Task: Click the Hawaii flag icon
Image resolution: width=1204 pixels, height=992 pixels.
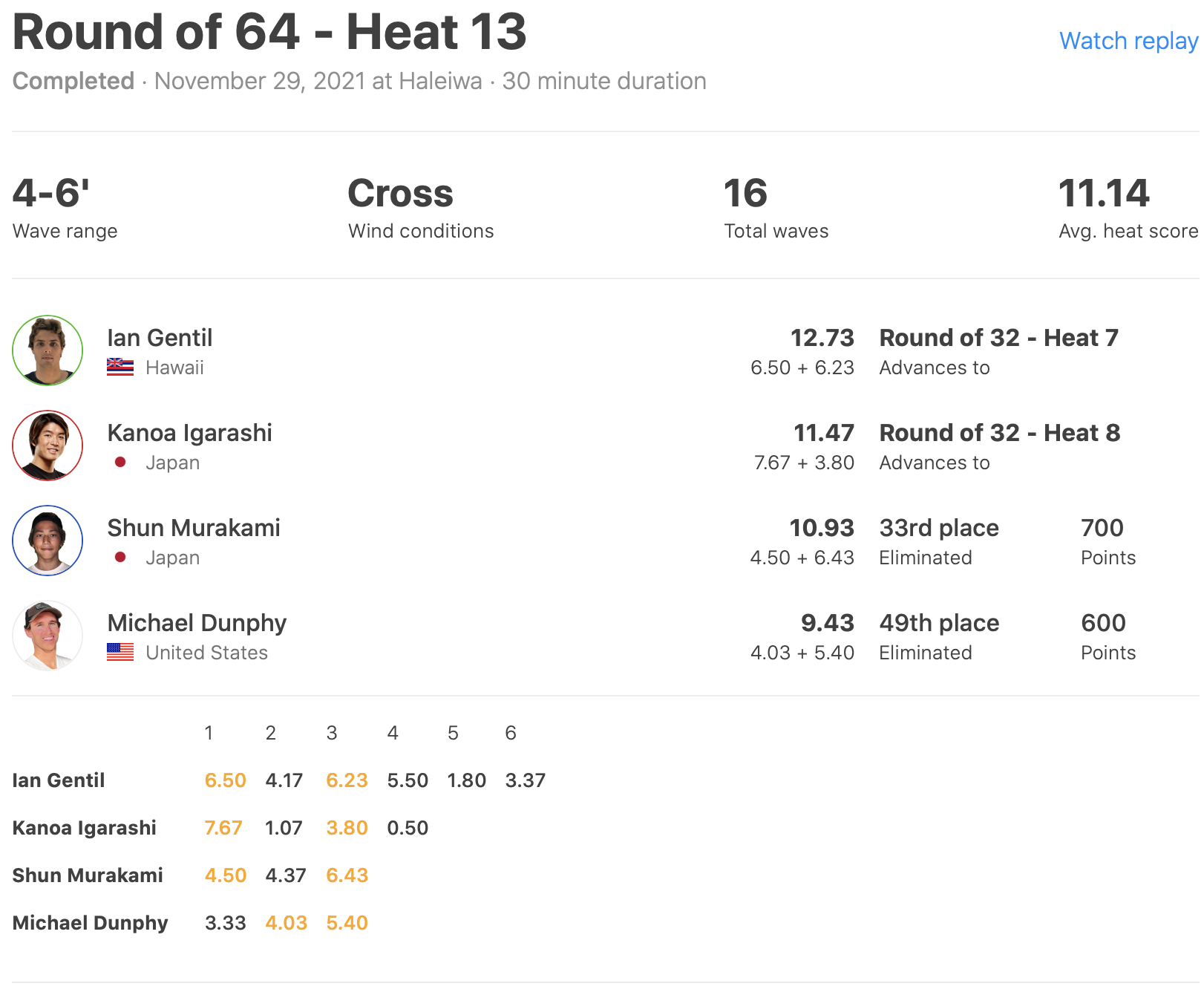Action: pos(120,368)
